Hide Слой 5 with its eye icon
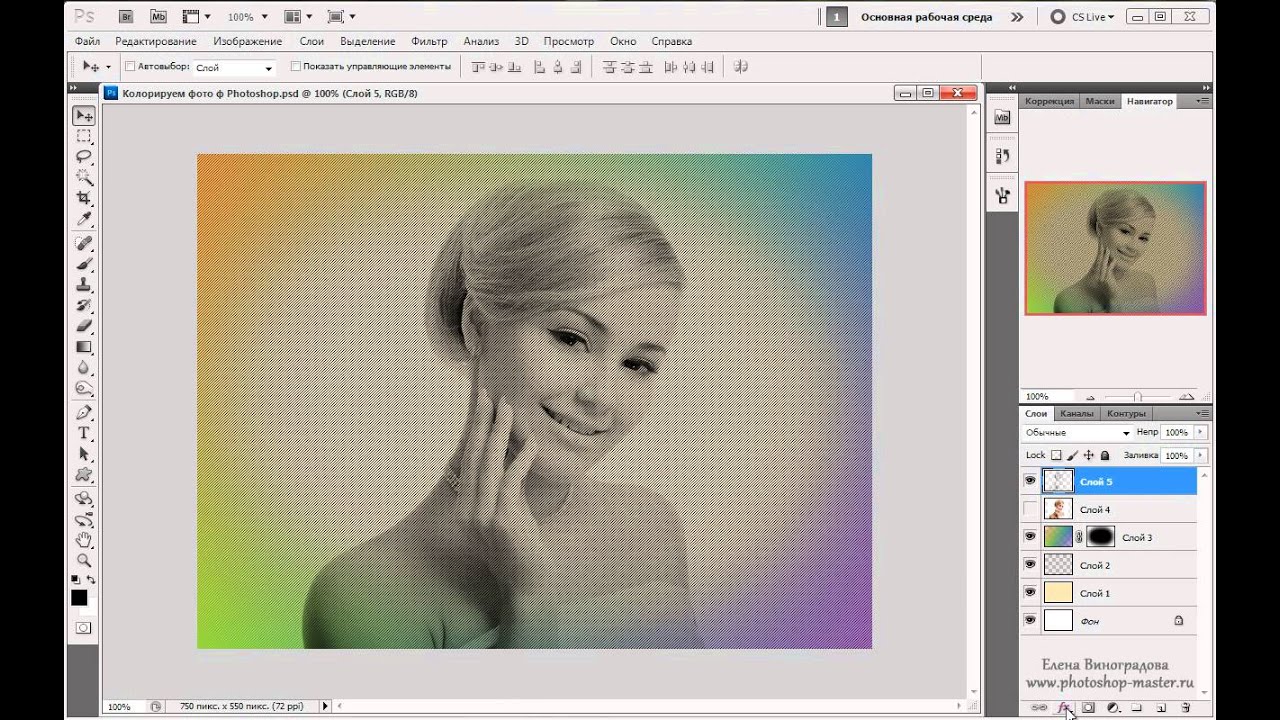Viewport: 1280px width, 720px height. pos(1030,481)
